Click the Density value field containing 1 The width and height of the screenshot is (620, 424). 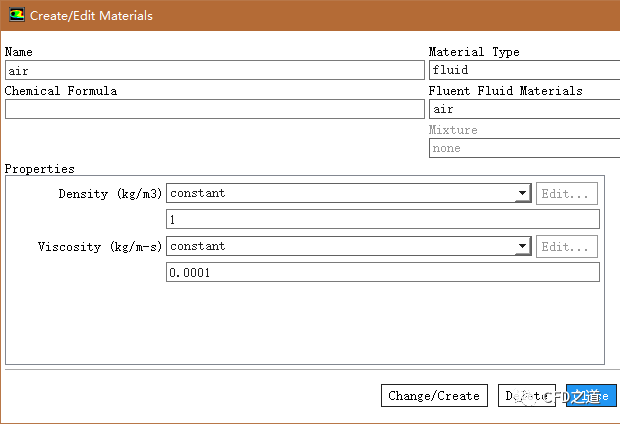(382, 220)
